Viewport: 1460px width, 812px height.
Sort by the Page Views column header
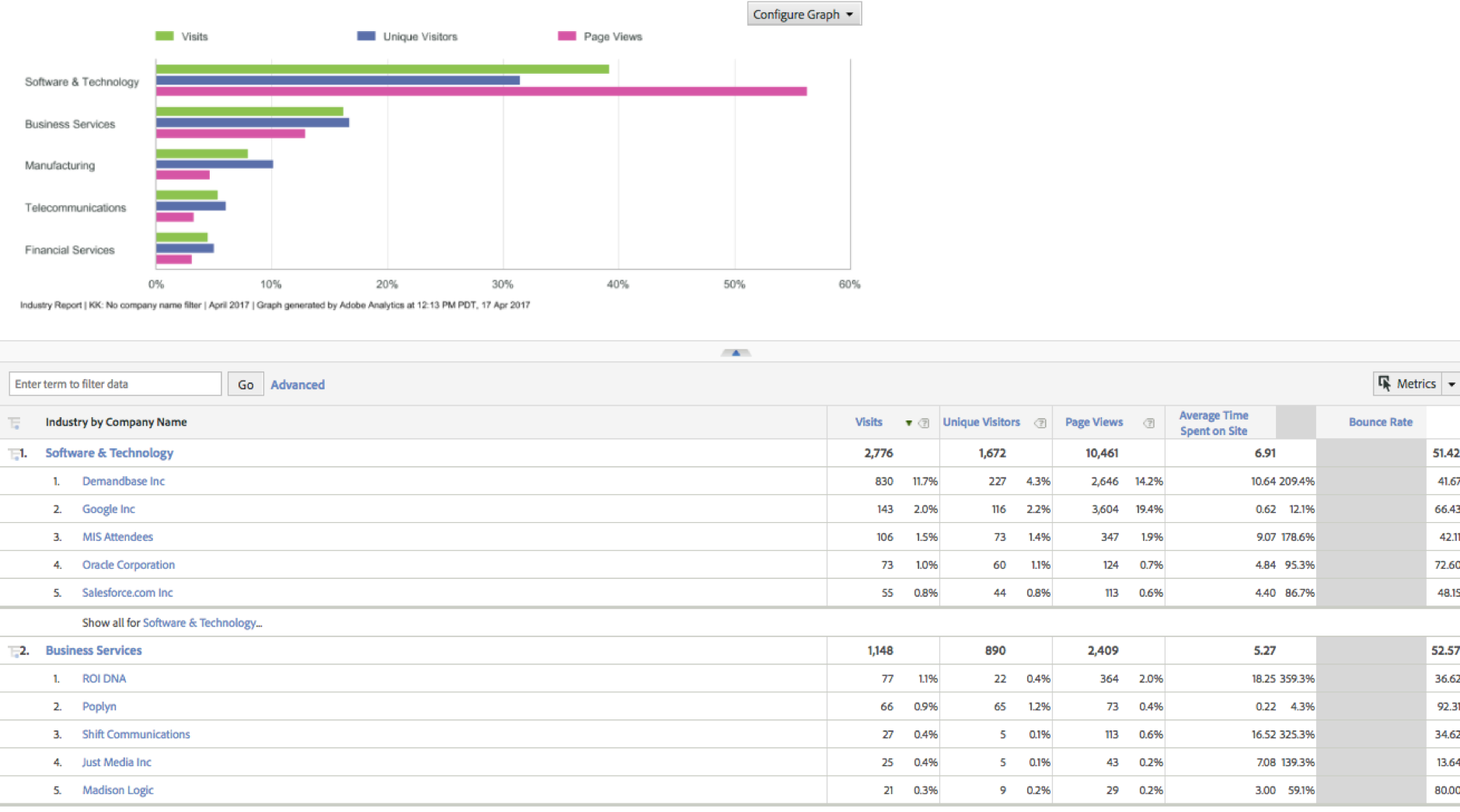click(1094, 422)
